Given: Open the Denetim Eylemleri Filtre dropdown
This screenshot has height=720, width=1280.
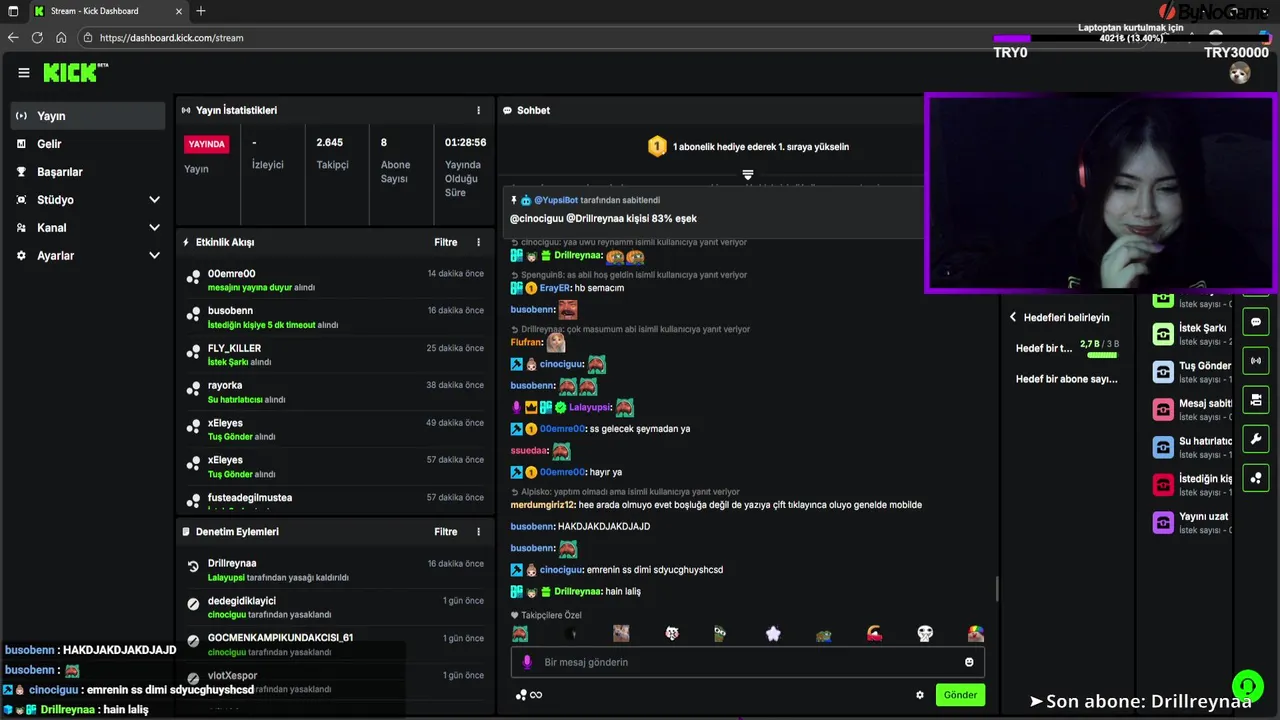Looking at the screenshot, I should 445,532.
